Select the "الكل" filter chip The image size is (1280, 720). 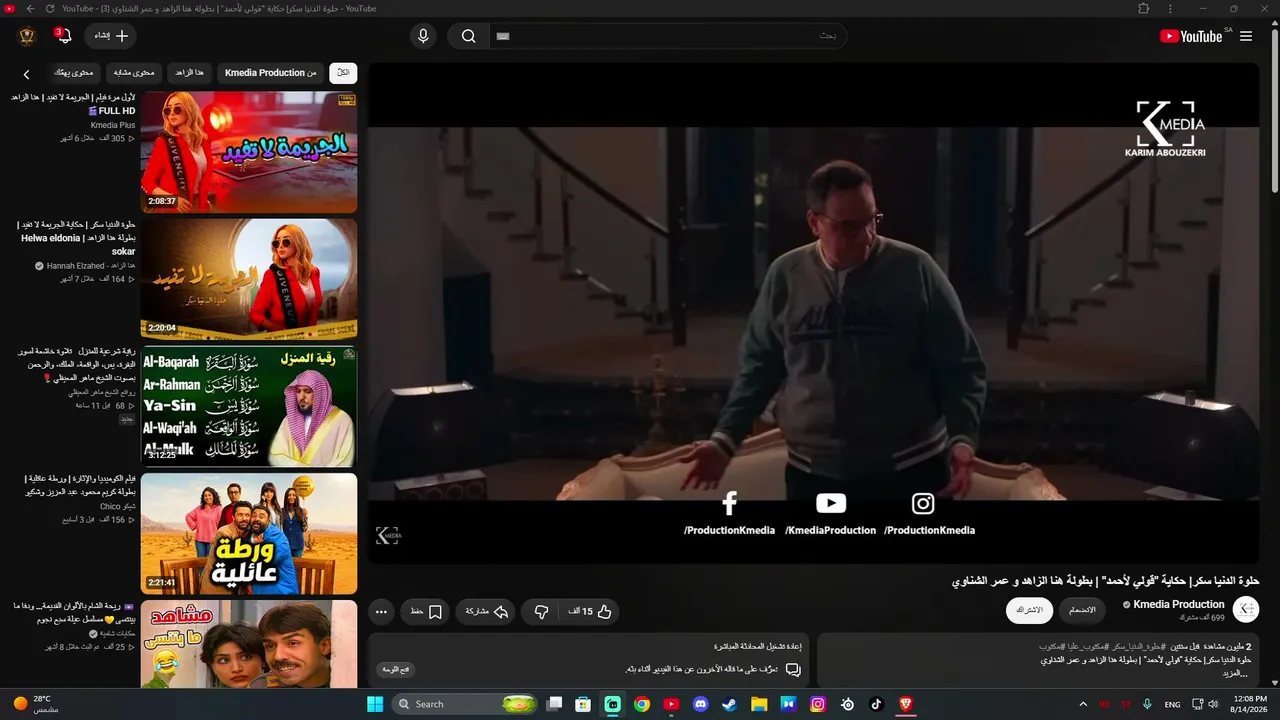coord(343,73)
